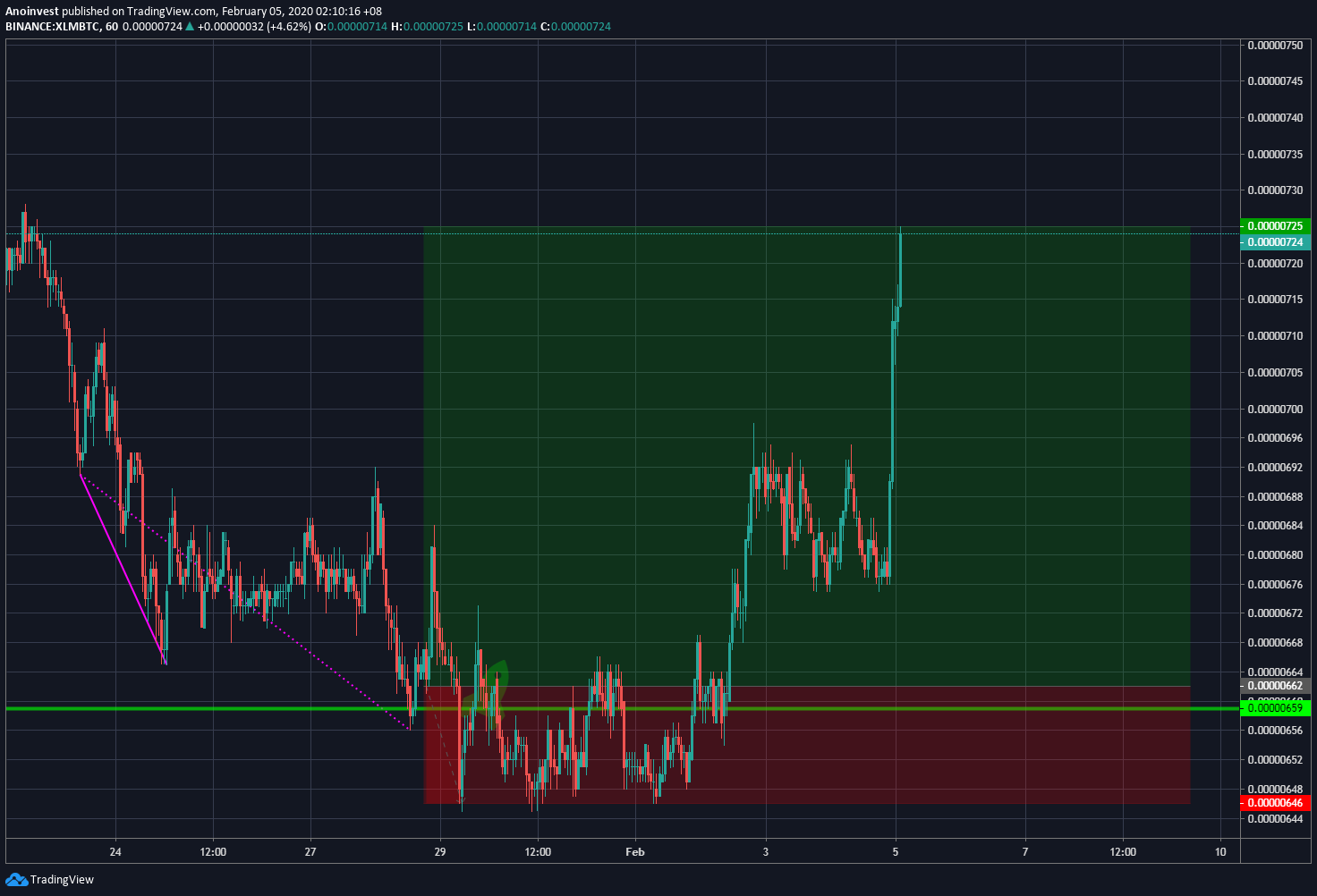
Task: Click the 0.00000730 price axis tick
Action: pos(1275,190)
